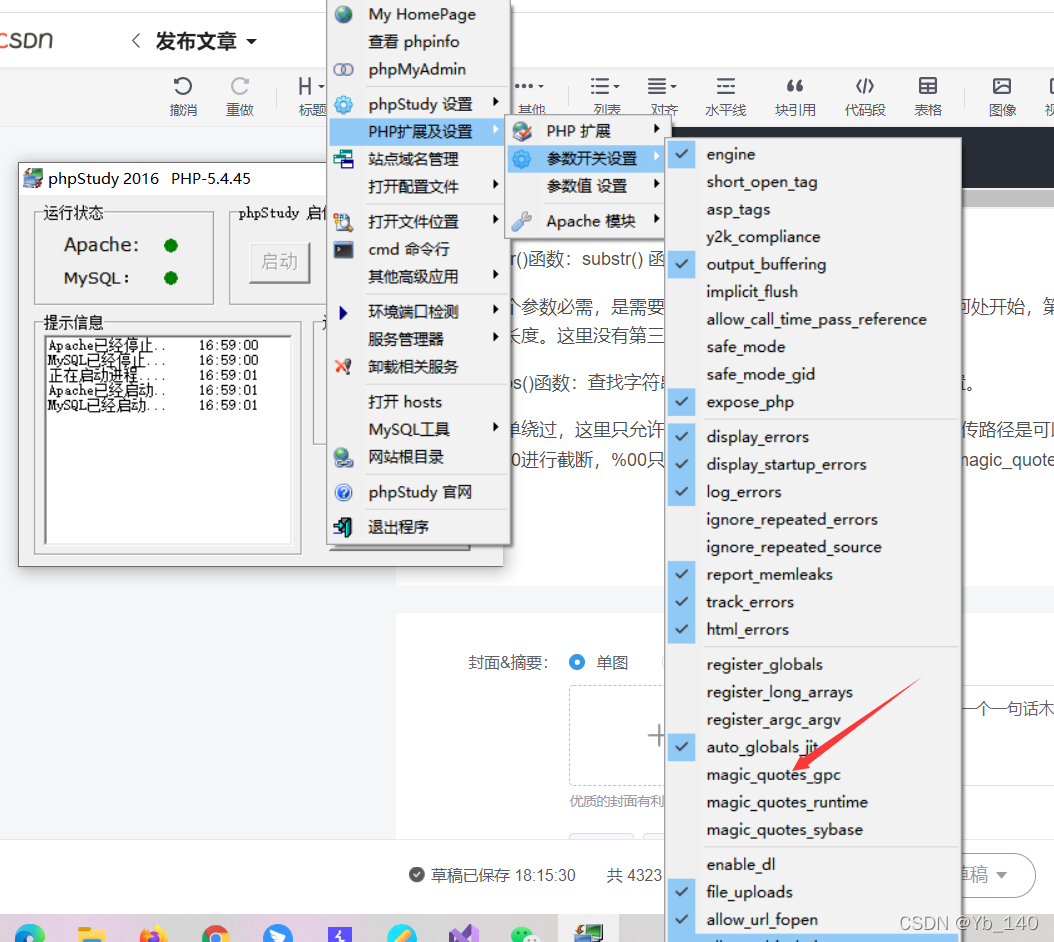This screenshot has height=942, width=1054.
Task: Select 查看 phpinfo menu entry
Action: coord(418,42)
